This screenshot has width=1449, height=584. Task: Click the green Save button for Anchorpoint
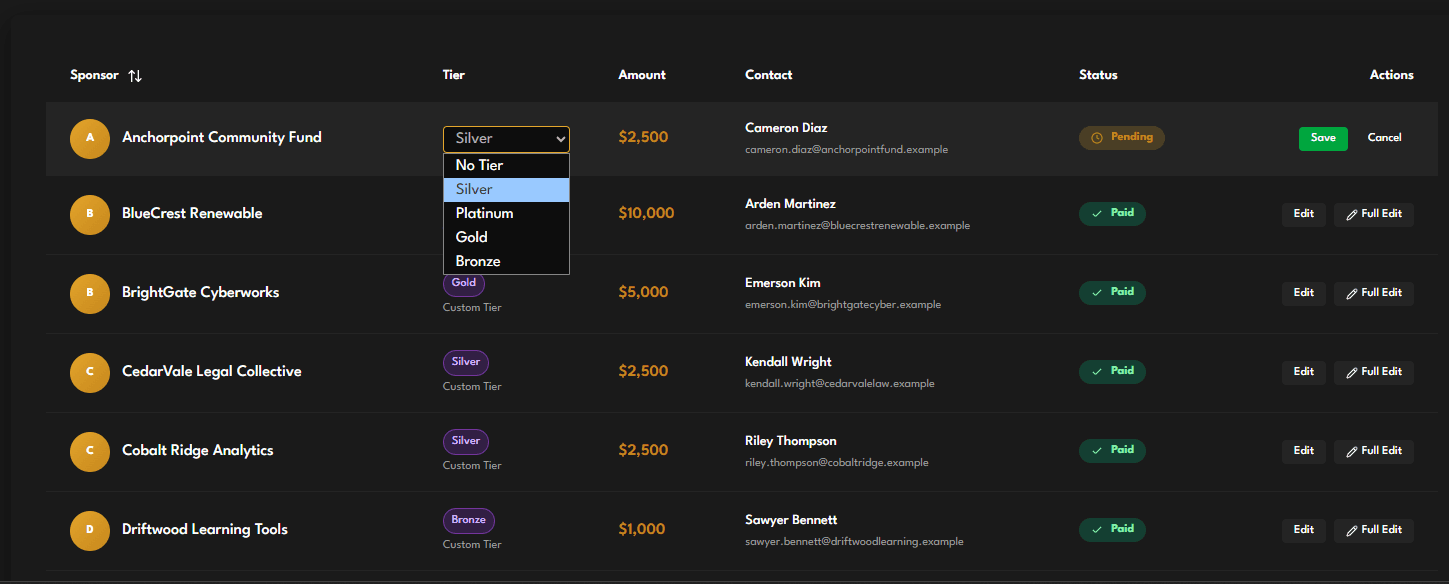point(1323,138)
